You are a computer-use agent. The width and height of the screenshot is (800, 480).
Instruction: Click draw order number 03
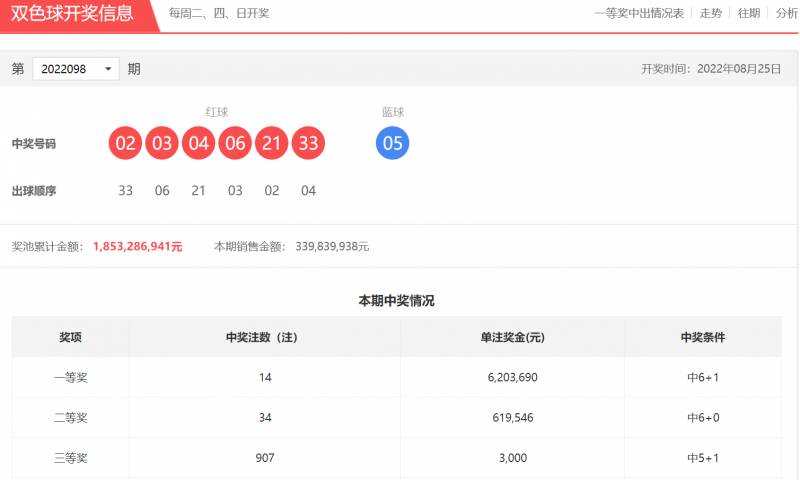click(x=235, y=191)
